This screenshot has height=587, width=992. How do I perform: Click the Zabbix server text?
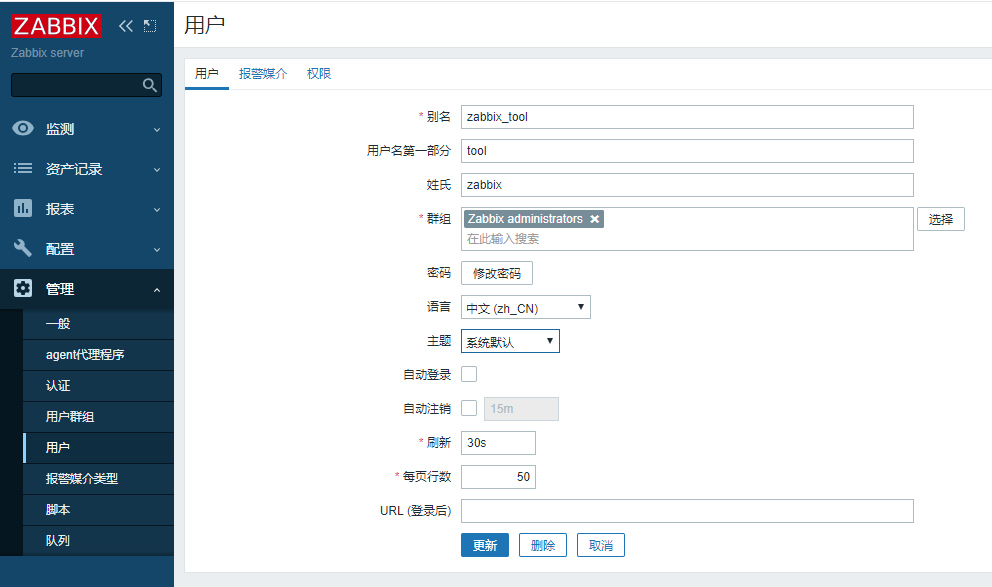pyautogui.click(x=47, y=53)
